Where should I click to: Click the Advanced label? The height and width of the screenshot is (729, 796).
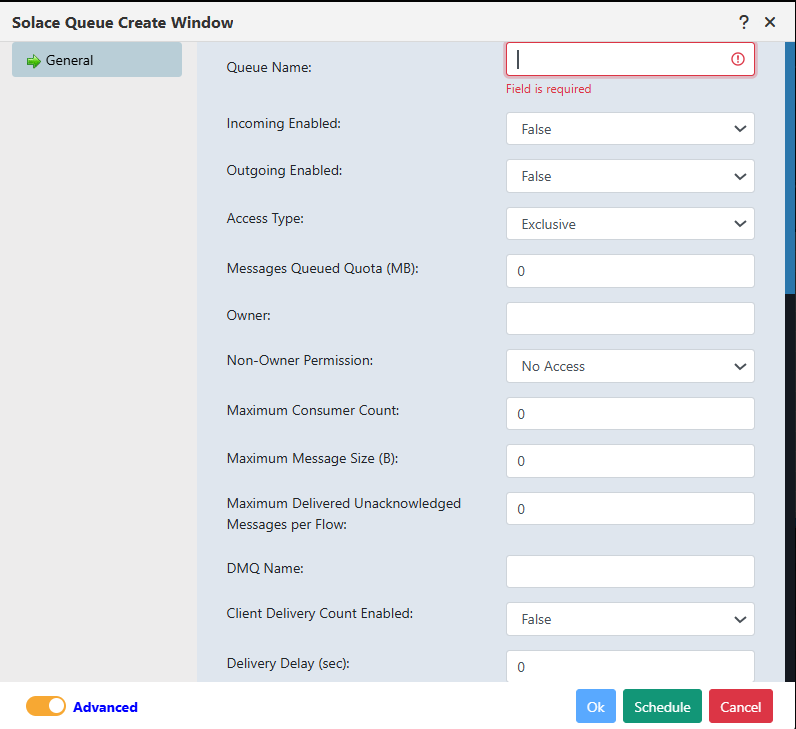(105, 707)
